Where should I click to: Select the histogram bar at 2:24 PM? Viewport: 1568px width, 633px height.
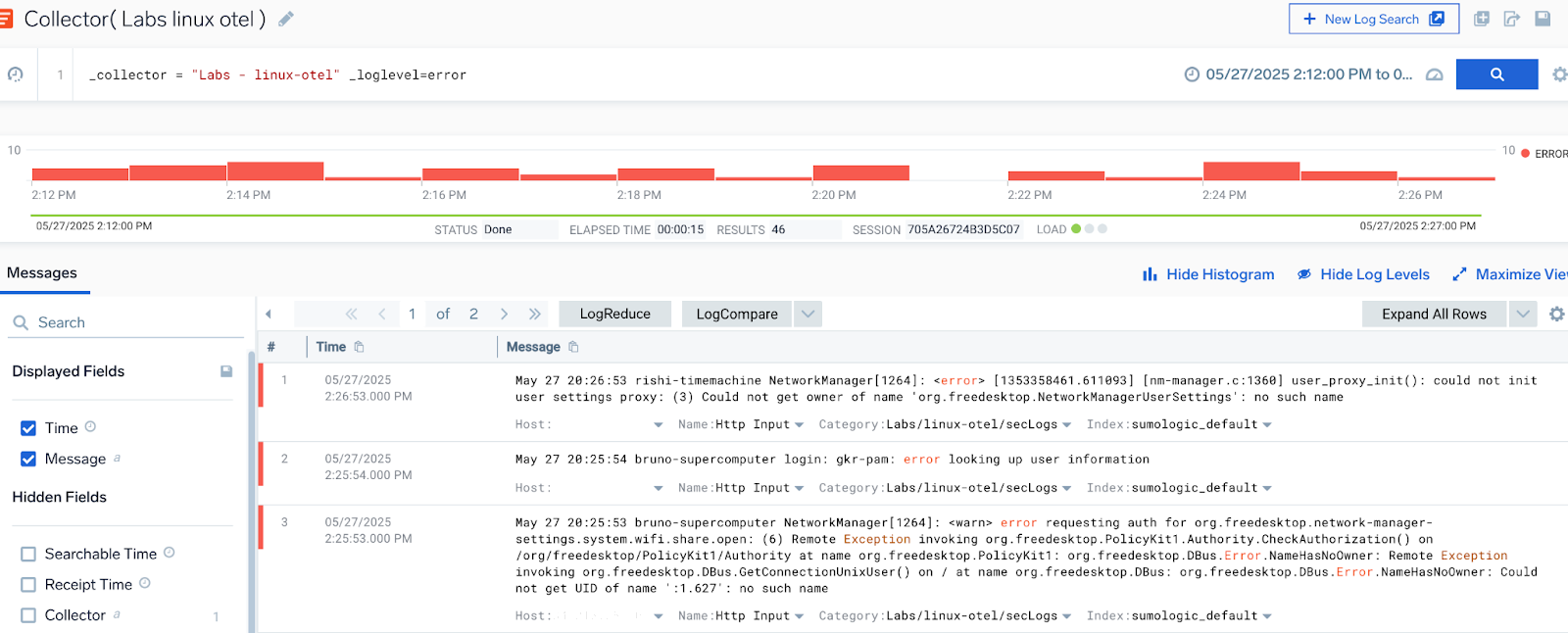pyautogui.click(x=1251, y=170)
